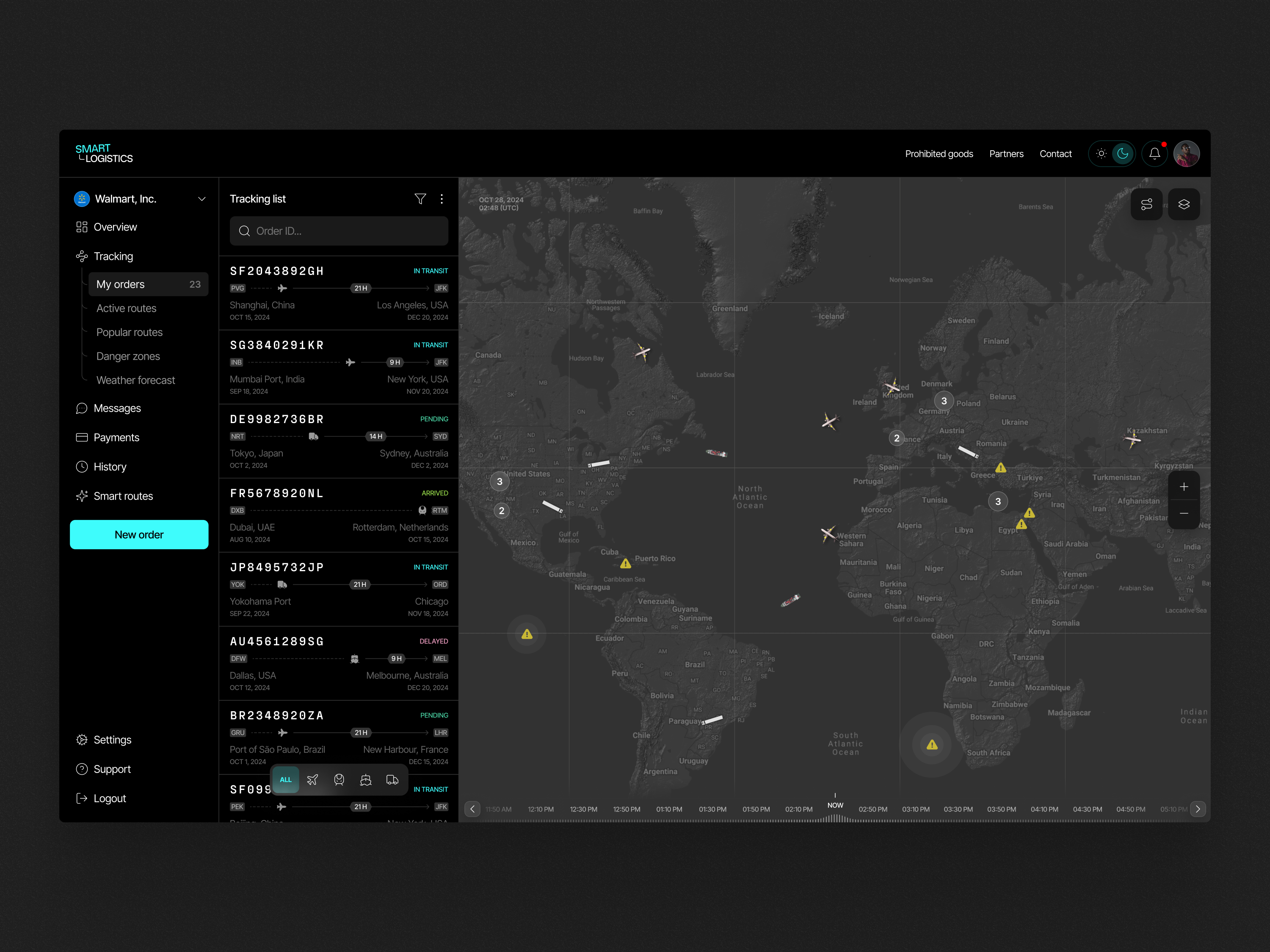Enable the ALL transport filter

(x=285, y=780)
